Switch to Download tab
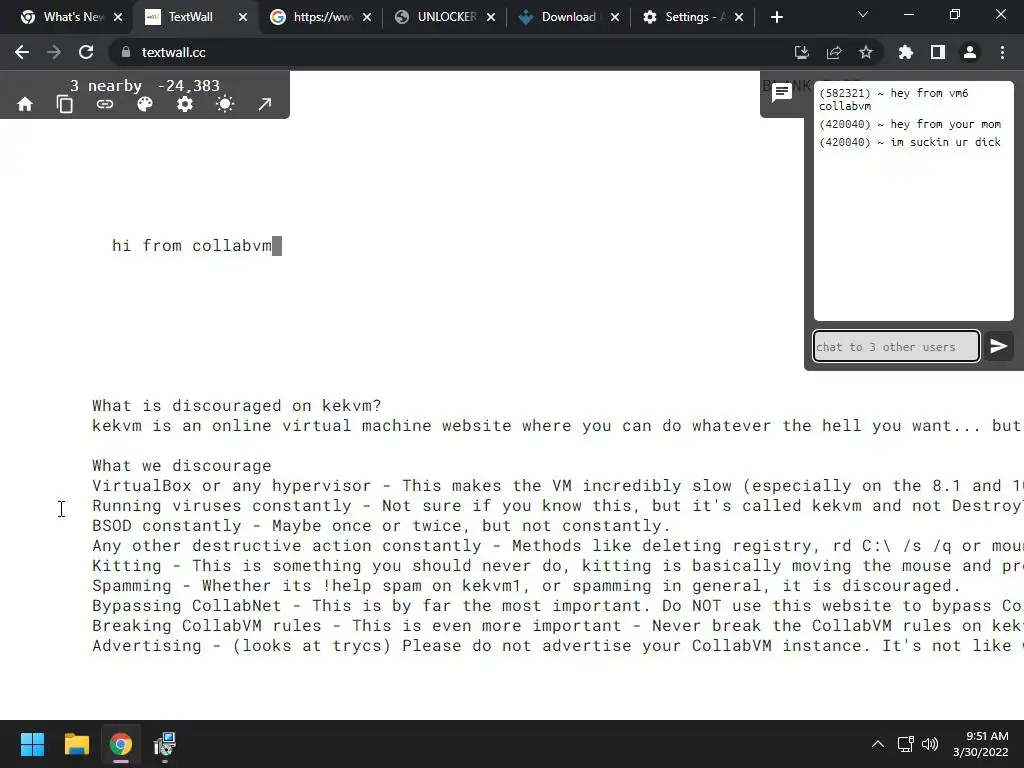The height and width of the screenshot is (768, 1024). tap(567, 17)
